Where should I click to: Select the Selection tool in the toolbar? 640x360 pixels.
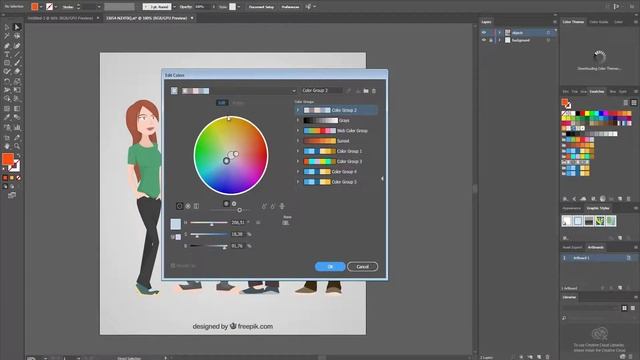(x=7, y=27)
